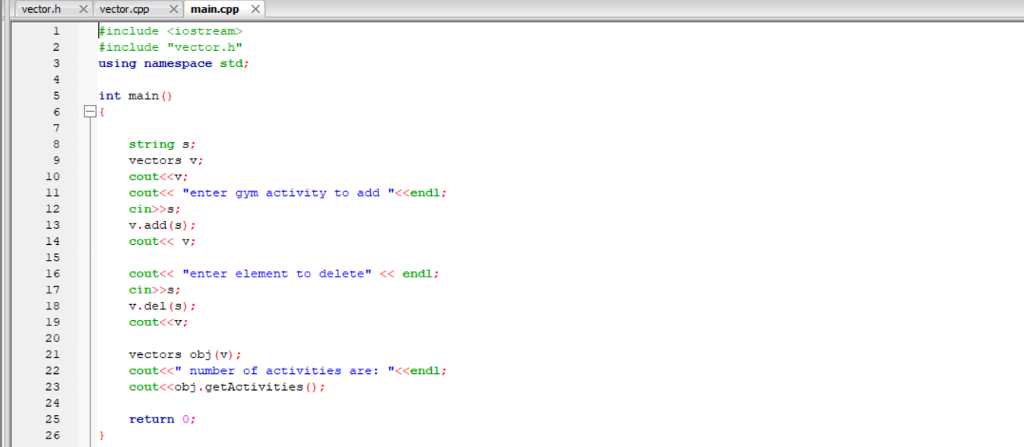1024x447 pixels.
Task: Click the 'cin>>s;' on line 12
Action: click(x=154, y=209)
